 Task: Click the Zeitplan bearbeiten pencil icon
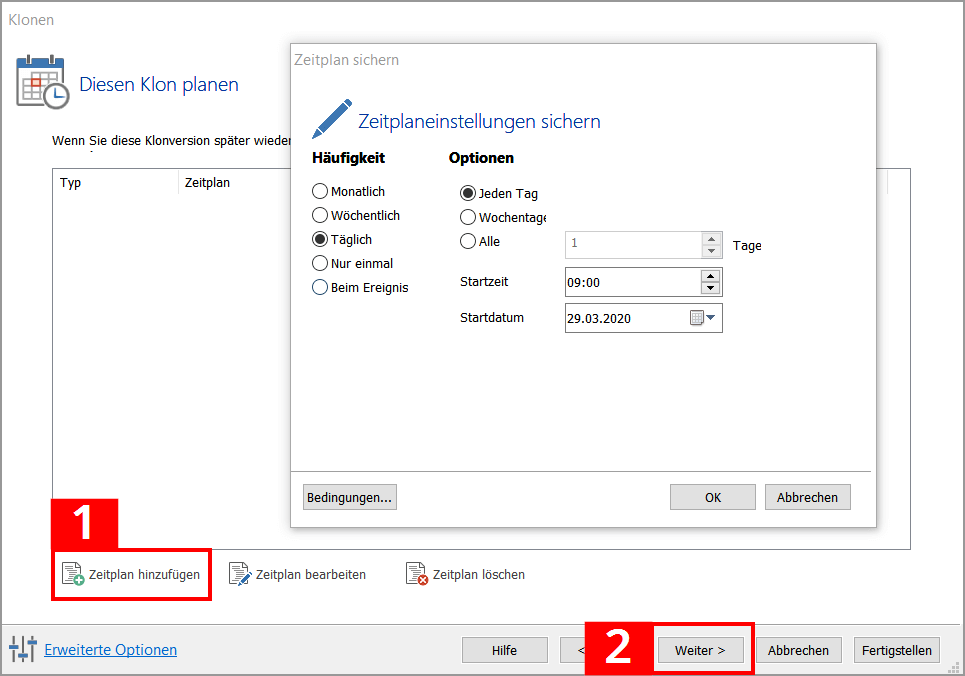[239, 574]
